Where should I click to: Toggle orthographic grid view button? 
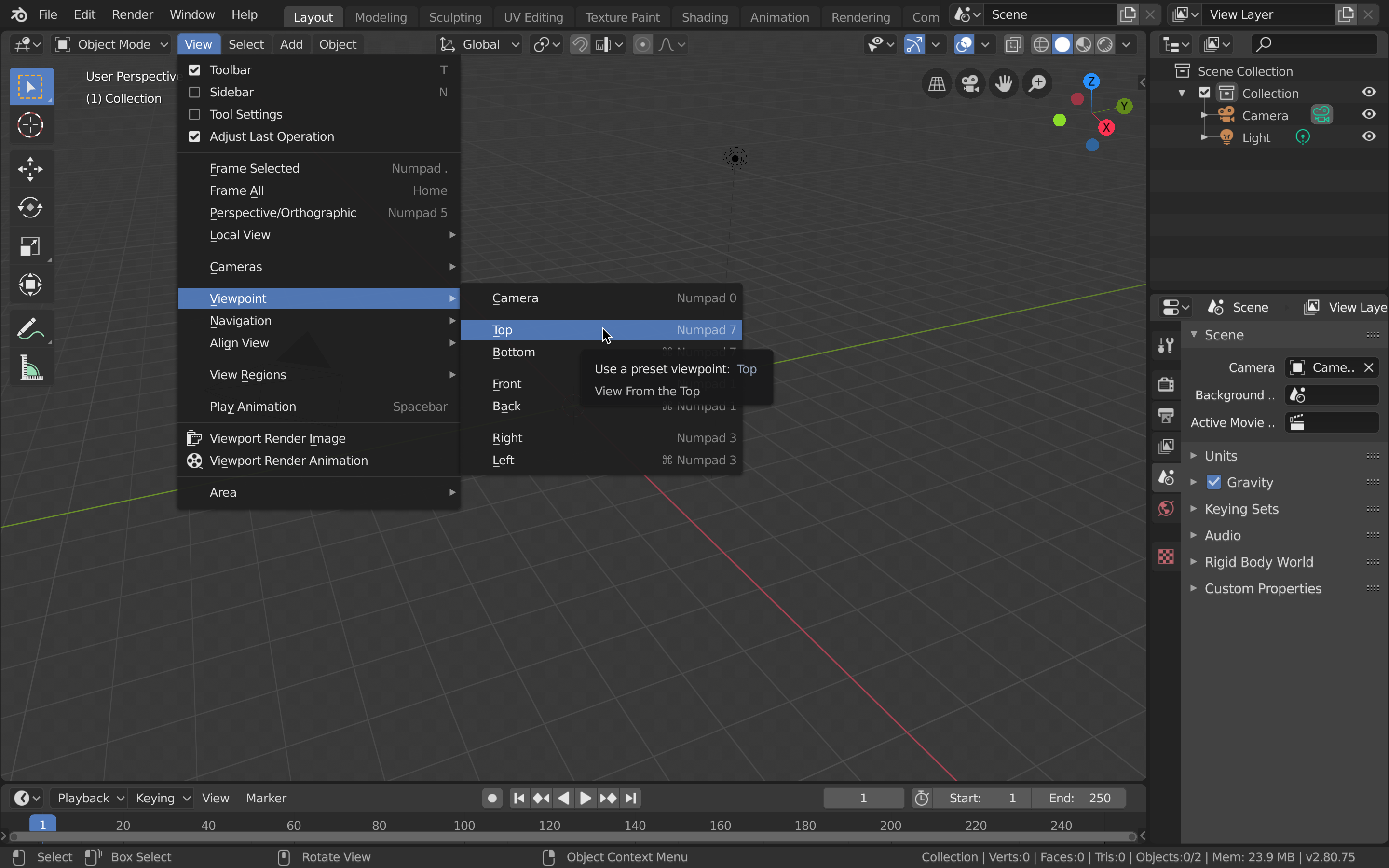coord(937,84)
